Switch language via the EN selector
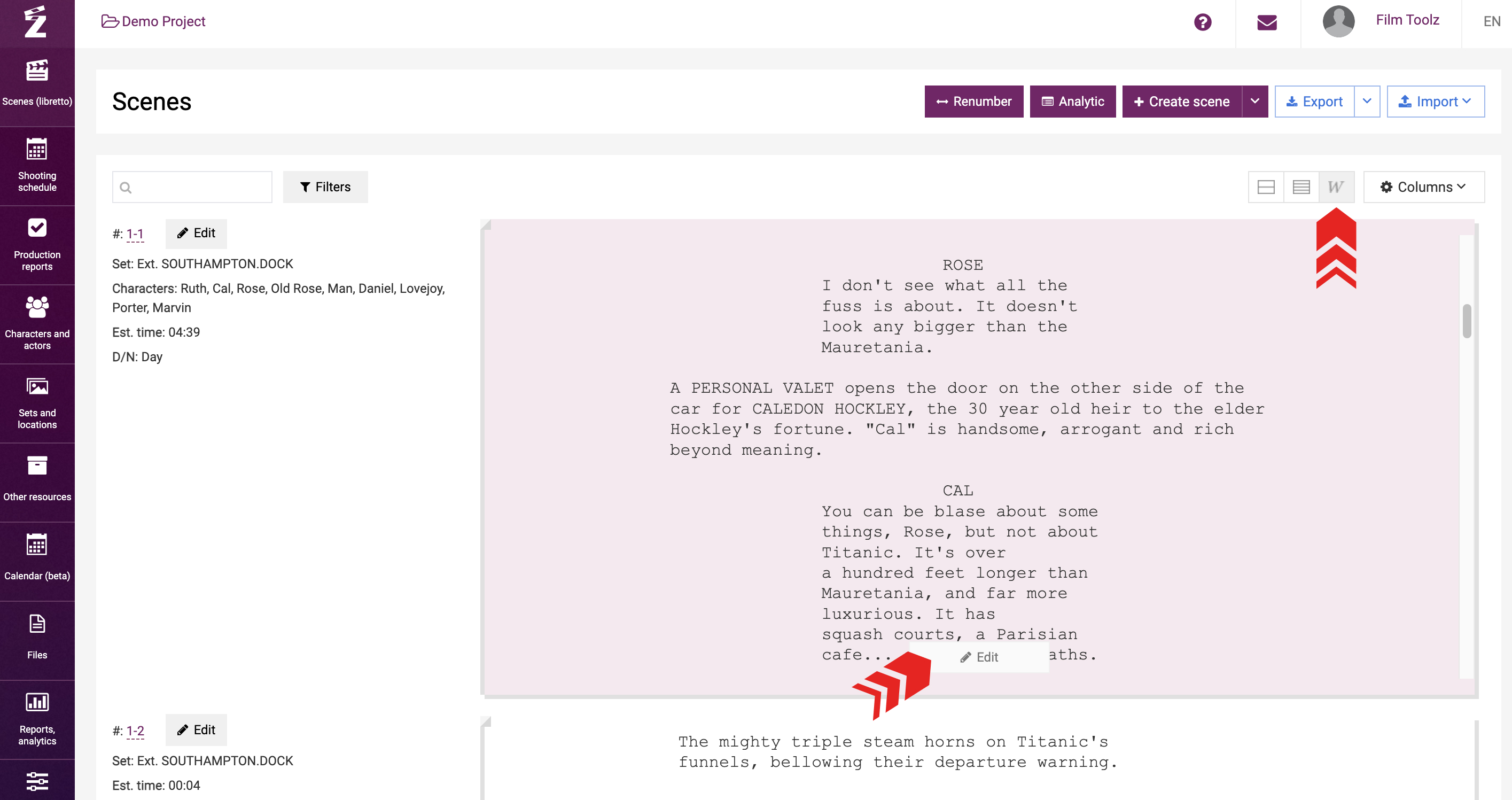The image size is (1512, 800). [1492, 22]
